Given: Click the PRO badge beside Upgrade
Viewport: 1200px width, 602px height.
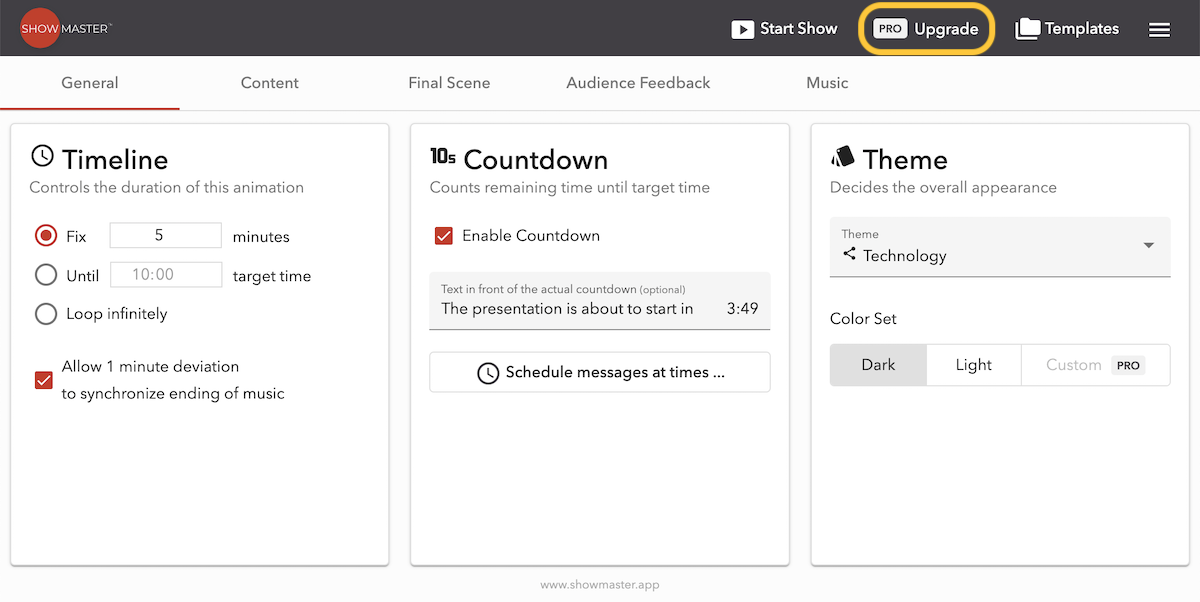Looking at the screenshot, I should pos(890,29).
